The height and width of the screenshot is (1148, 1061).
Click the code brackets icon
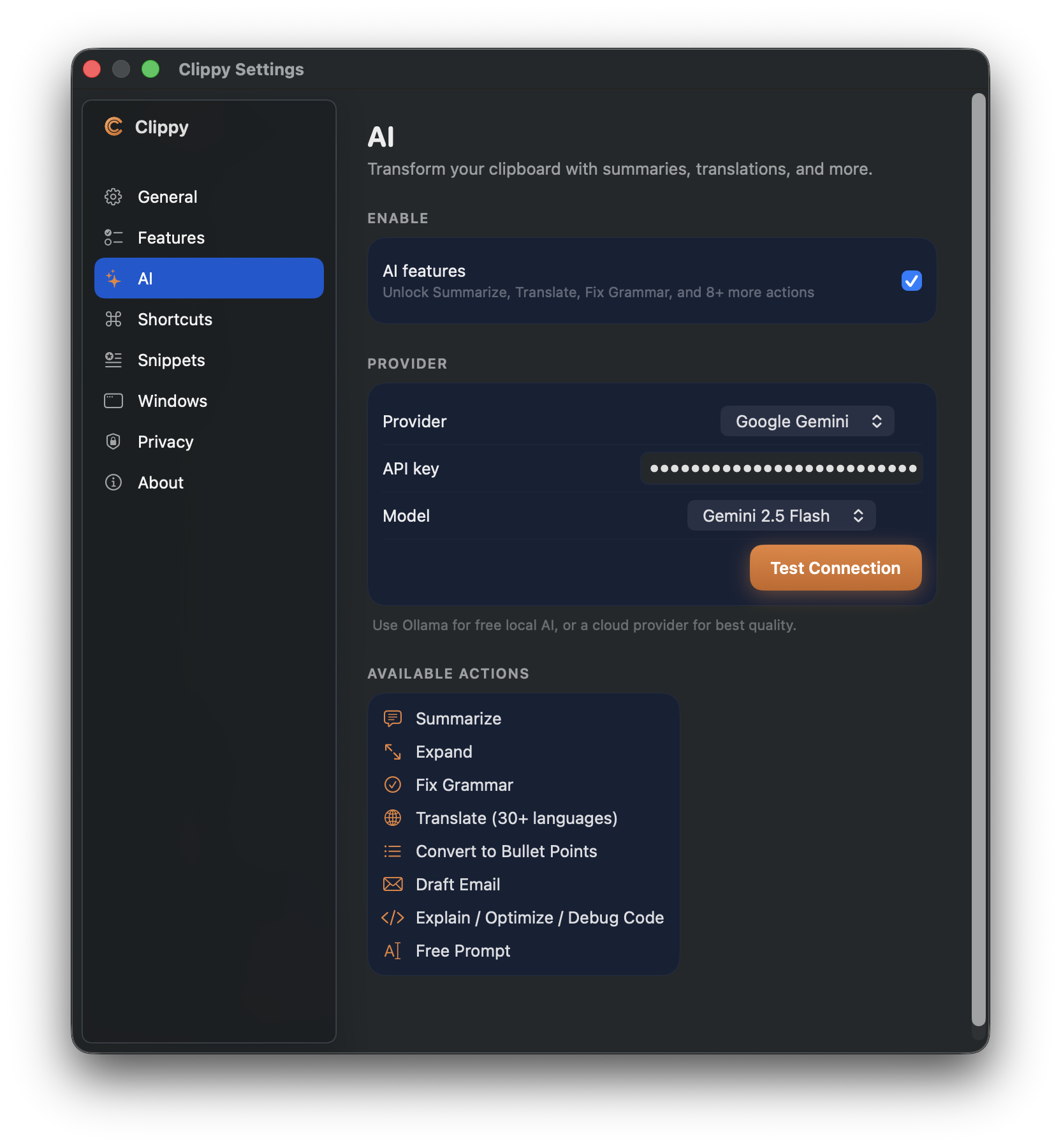[x=393, y=918]
